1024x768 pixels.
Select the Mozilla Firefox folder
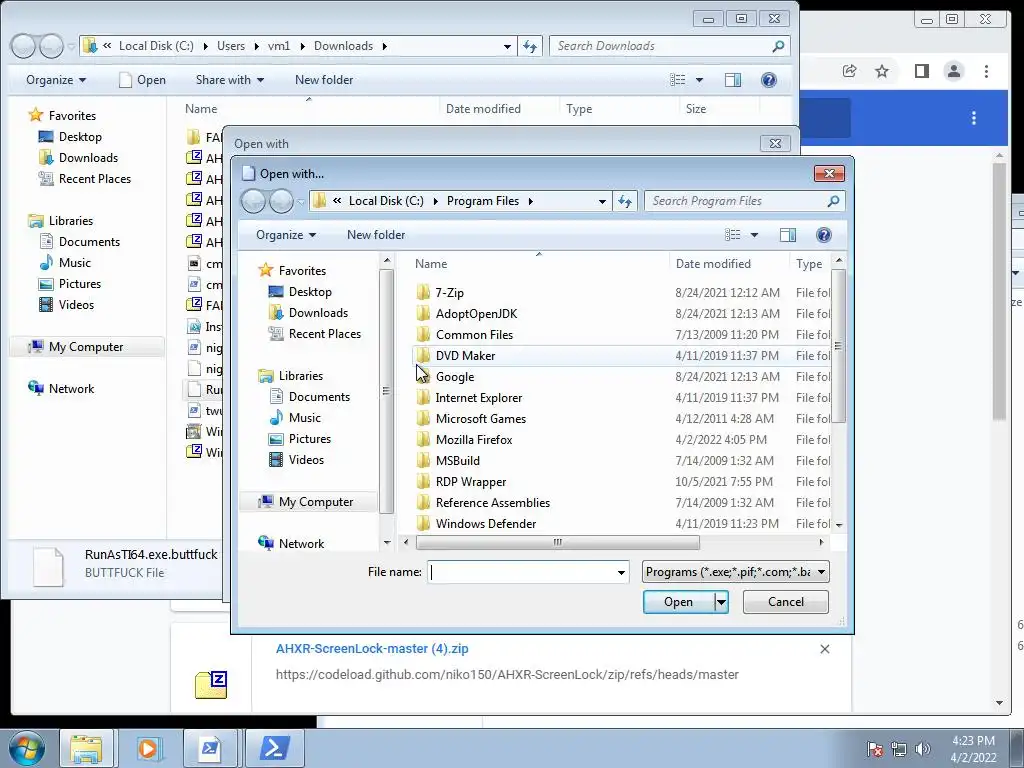pyautogui.click(x=473, y=440)
